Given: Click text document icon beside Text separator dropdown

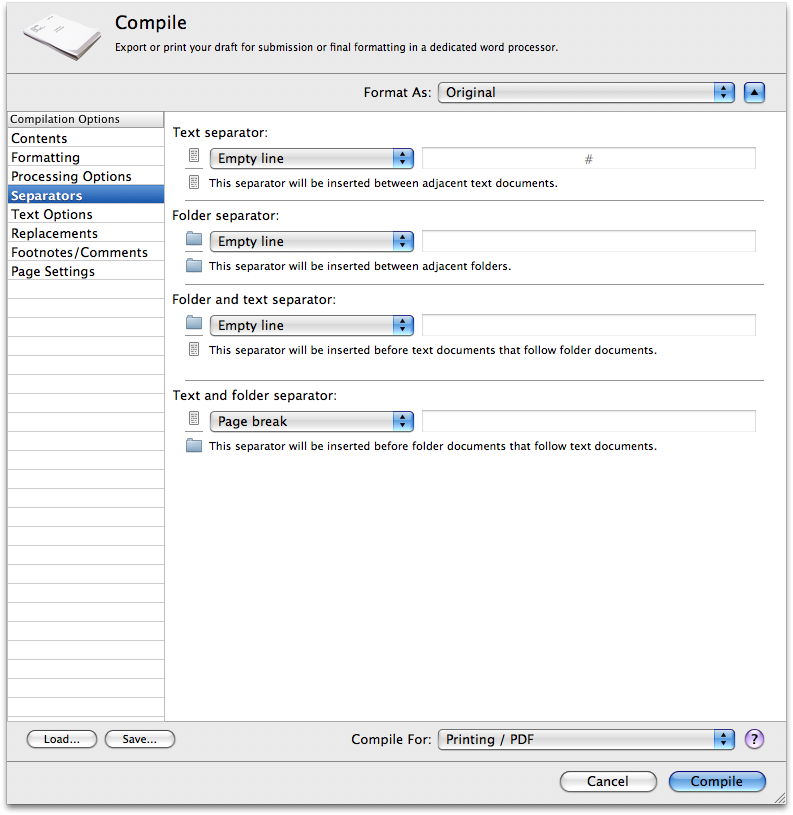Looking at the screenshot, I should click(194, 157).
